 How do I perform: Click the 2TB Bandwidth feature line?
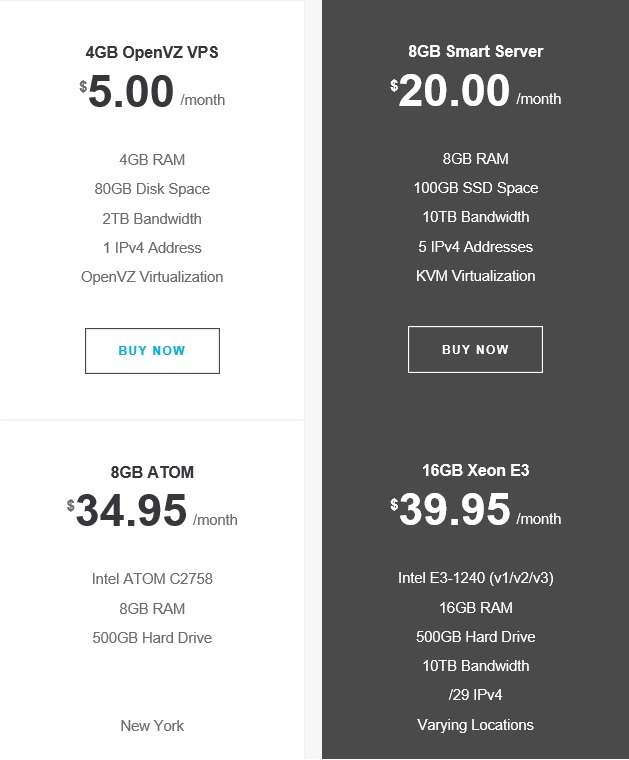click(152, 219)
